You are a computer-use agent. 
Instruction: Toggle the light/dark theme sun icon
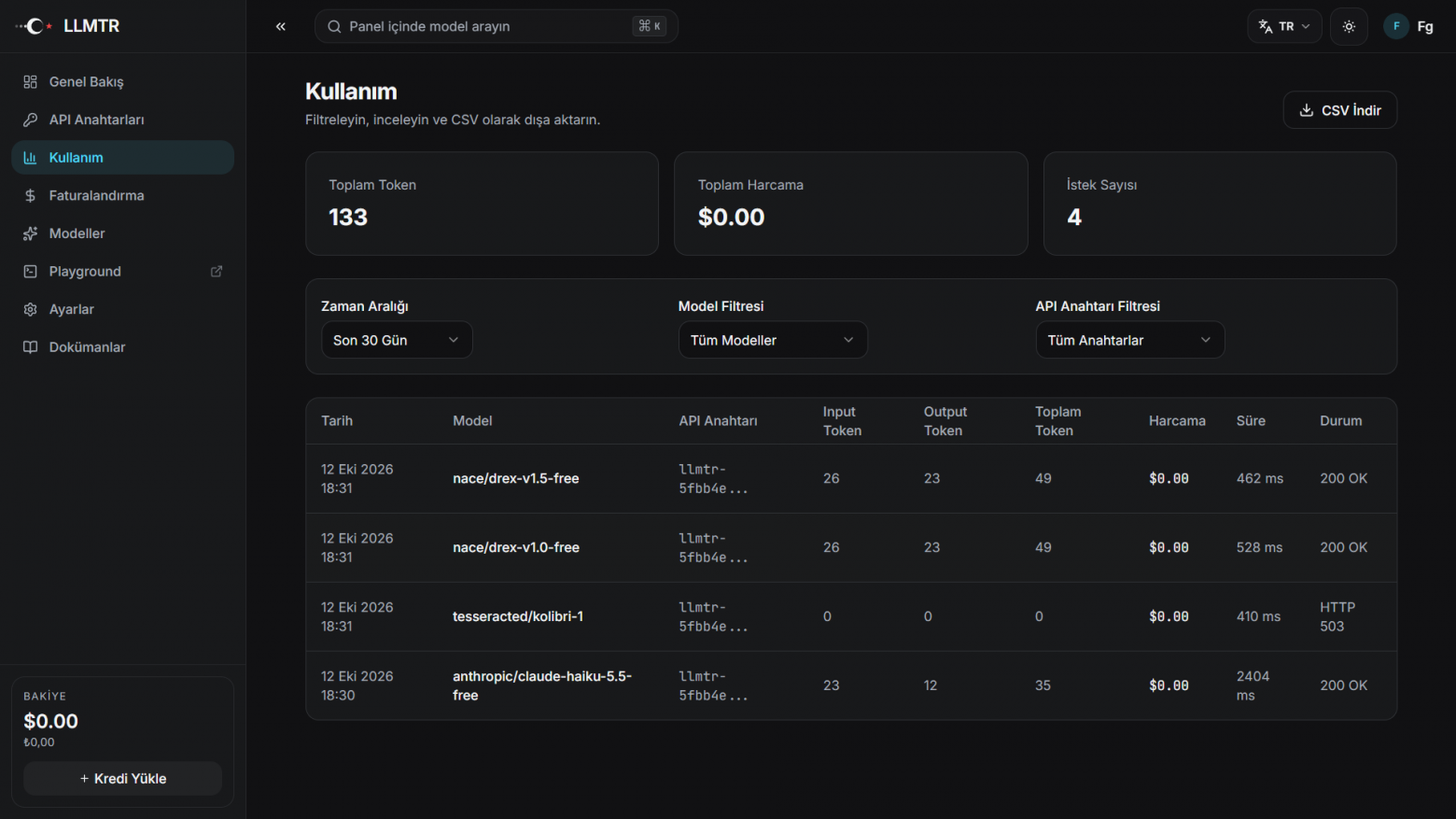pos(1349,26)
